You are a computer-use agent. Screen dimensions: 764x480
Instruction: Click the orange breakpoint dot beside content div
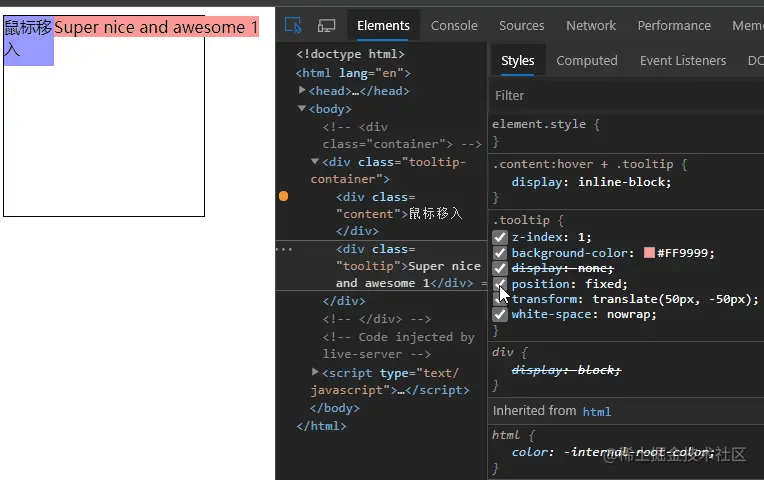pyautogui.click(x=283, y=196)
